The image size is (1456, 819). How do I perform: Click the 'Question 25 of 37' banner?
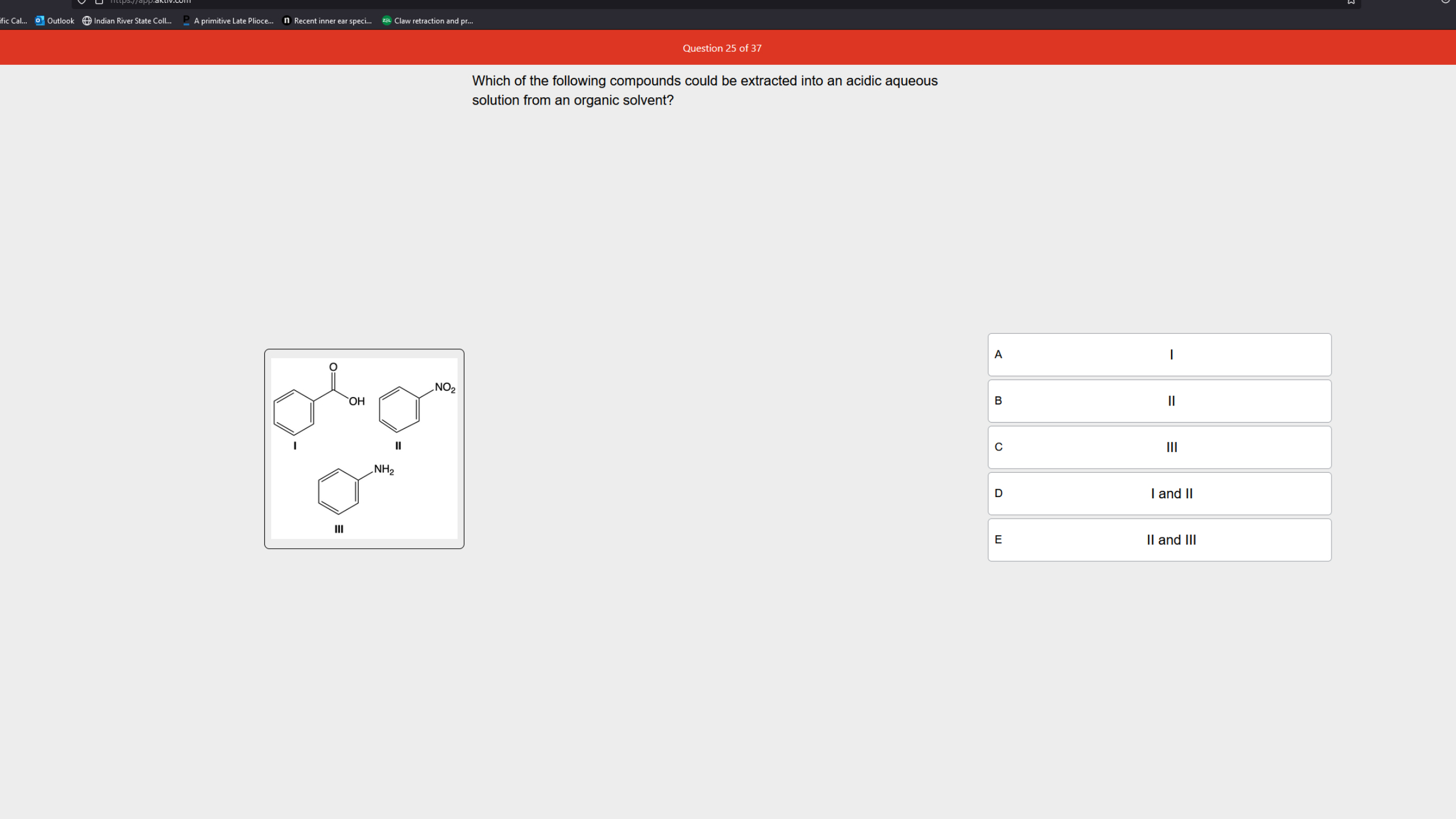click(x=722, y=48)
